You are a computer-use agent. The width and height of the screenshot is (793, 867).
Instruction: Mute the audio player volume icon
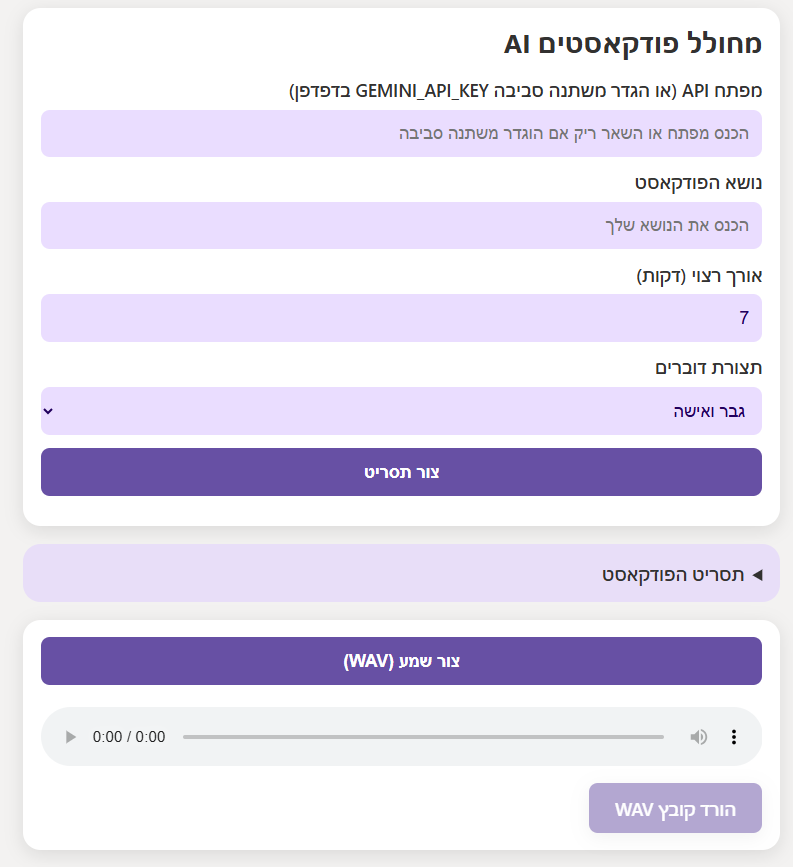698,737
